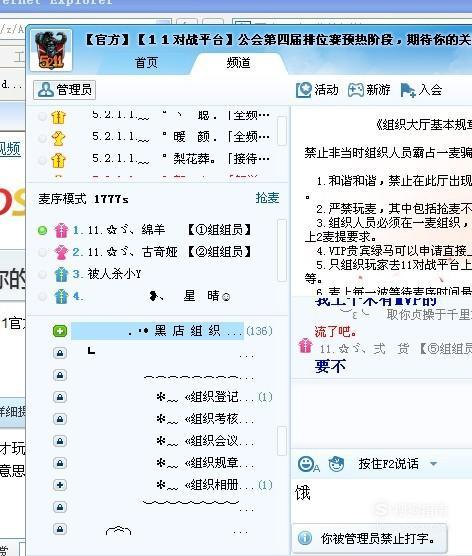Select the 黑店组织 channel row
The image size is (472, 556).
(x=157, y=331)
